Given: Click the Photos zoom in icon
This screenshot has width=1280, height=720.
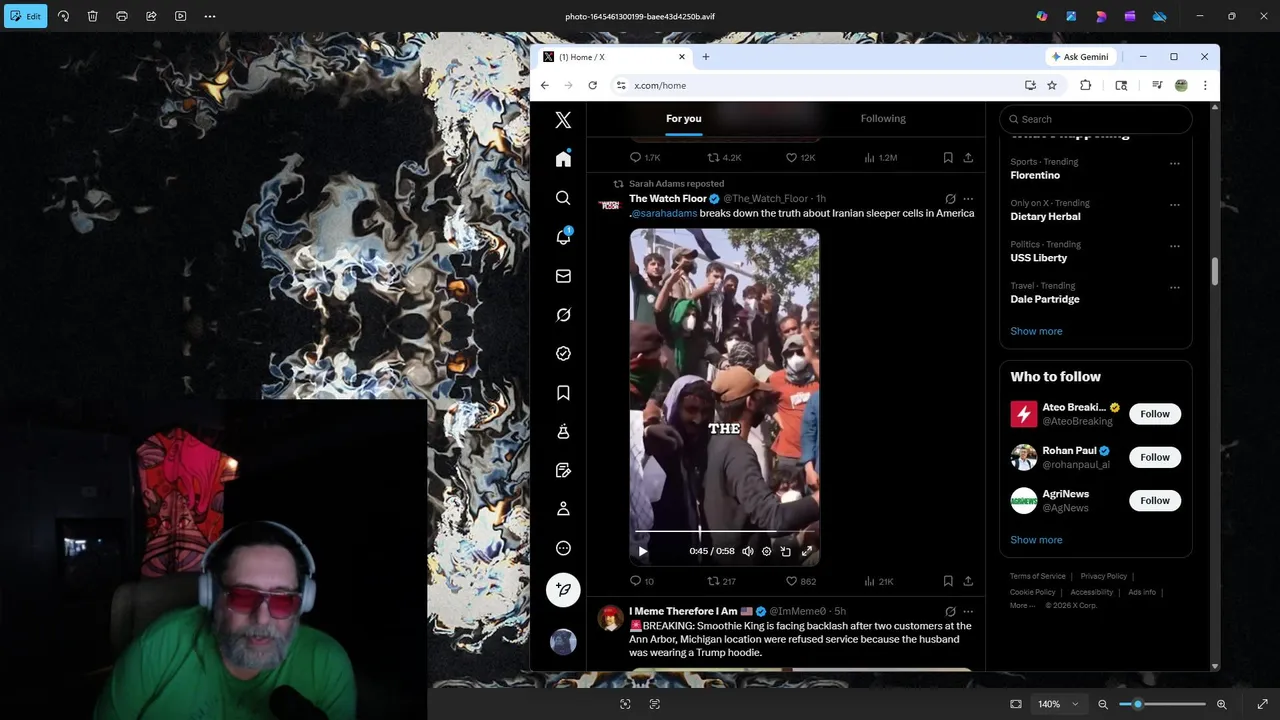Looking at the screenshot, I should pos(1222,704).
